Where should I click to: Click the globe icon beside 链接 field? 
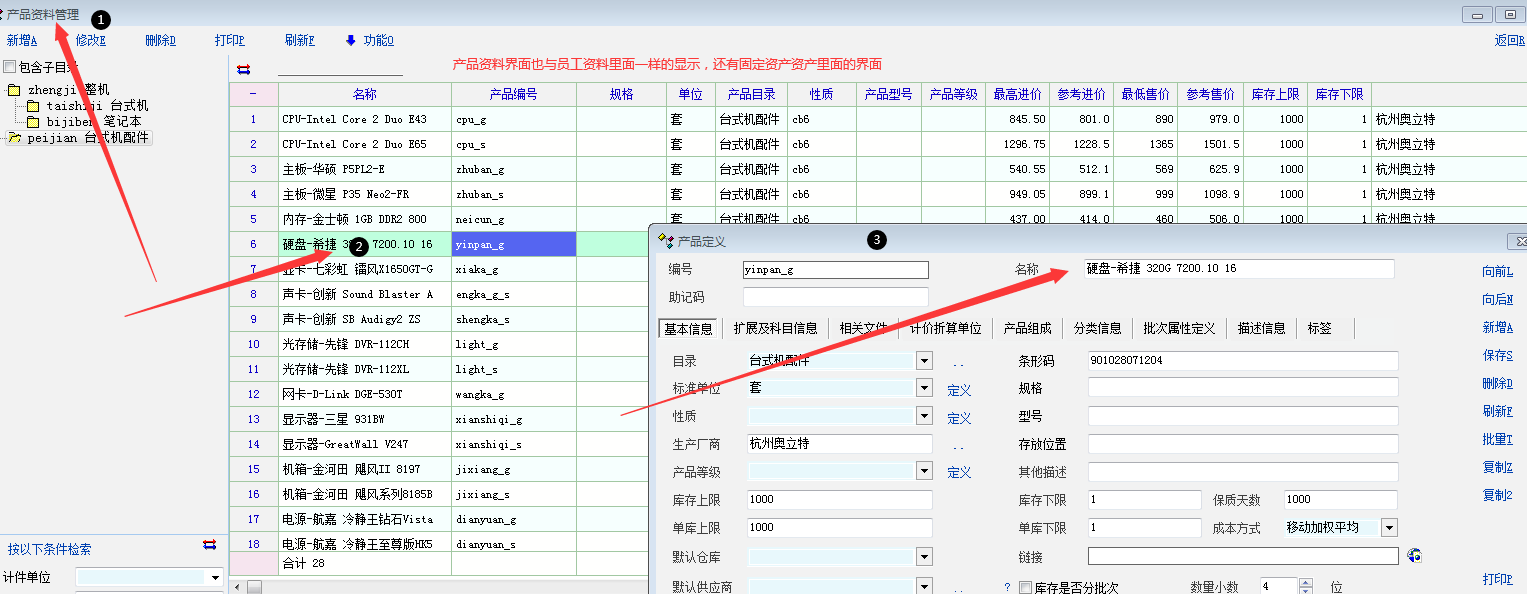coord(1414,555)
